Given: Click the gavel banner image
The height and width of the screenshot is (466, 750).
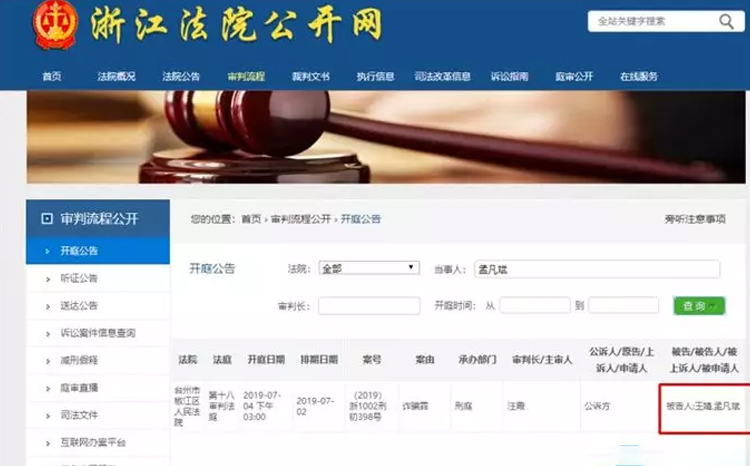Looking at the screenshot, I should 386,137.
